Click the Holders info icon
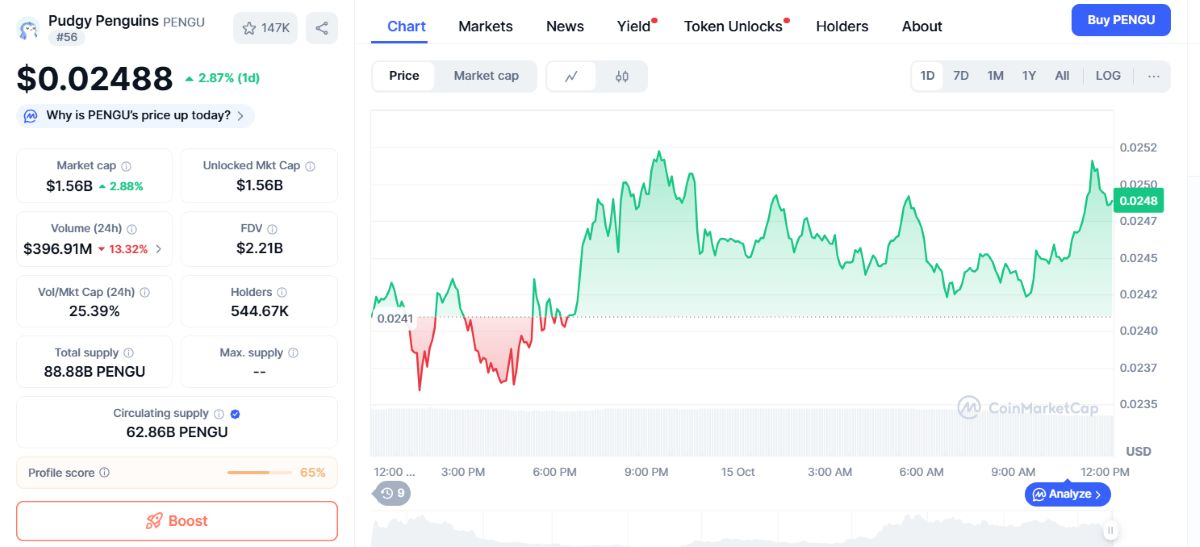The width and height of the screenshot is (1200, 547). point(282,292)
